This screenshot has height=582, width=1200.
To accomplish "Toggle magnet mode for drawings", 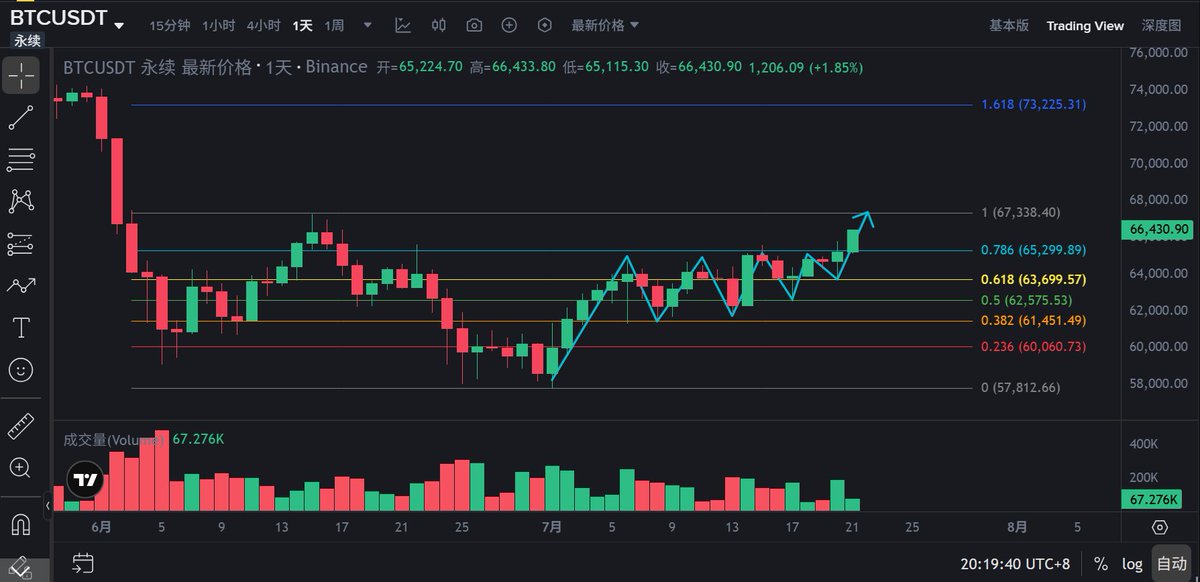I will [x=20, y=523].
